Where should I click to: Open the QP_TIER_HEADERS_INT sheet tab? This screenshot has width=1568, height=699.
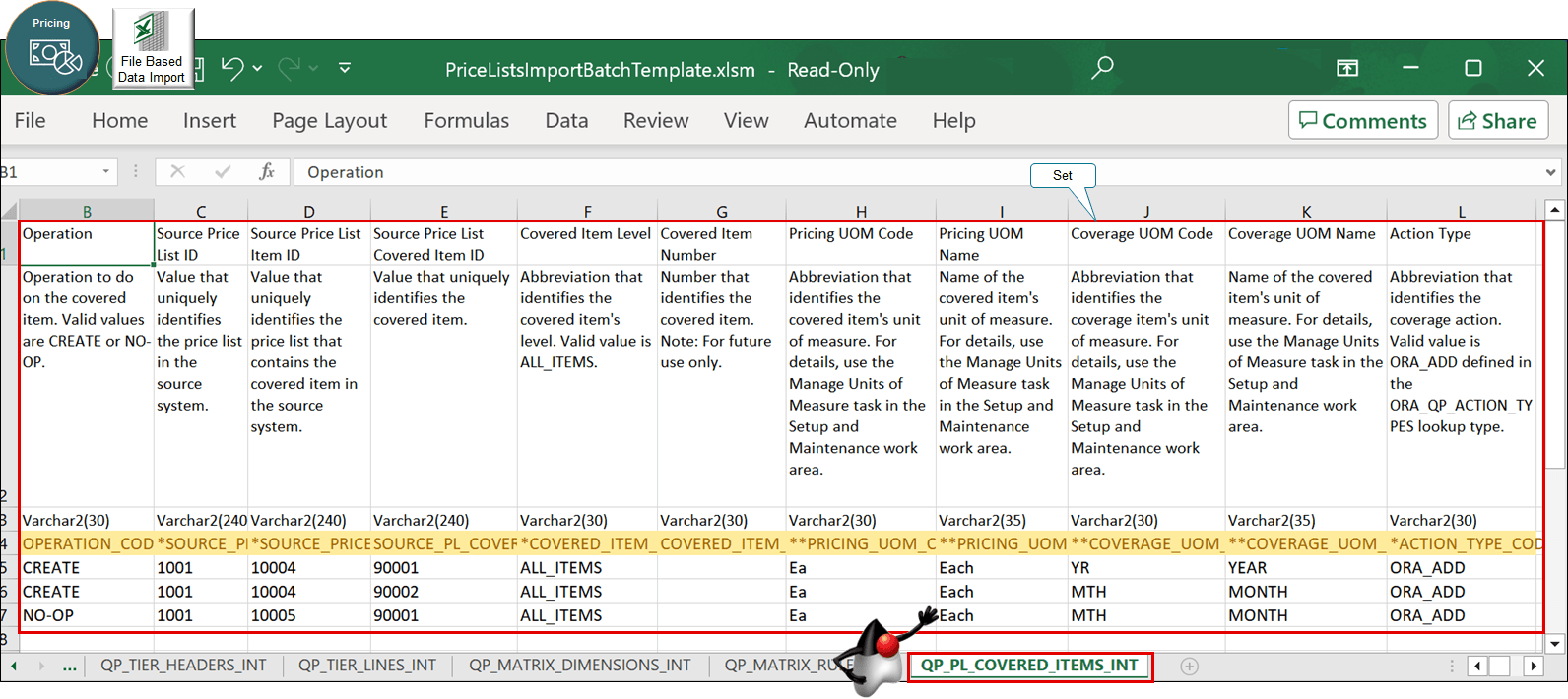pos(183,666)
